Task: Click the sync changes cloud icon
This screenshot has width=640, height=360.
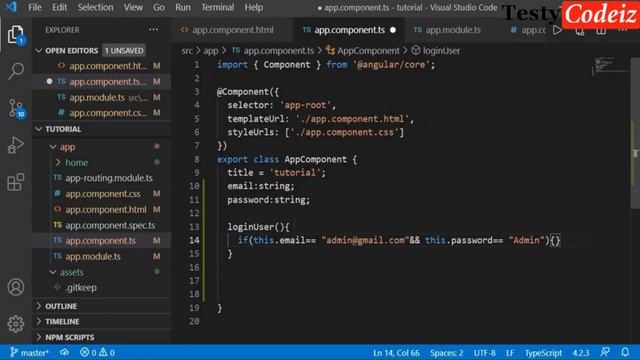Action: (x=64, y=352)
